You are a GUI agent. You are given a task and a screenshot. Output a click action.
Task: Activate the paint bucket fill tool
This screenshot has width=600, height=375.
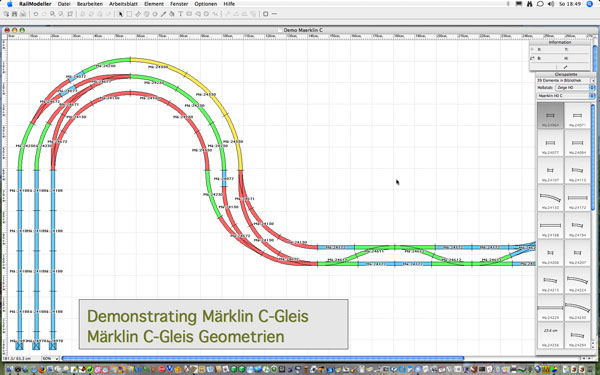(172, 14)
